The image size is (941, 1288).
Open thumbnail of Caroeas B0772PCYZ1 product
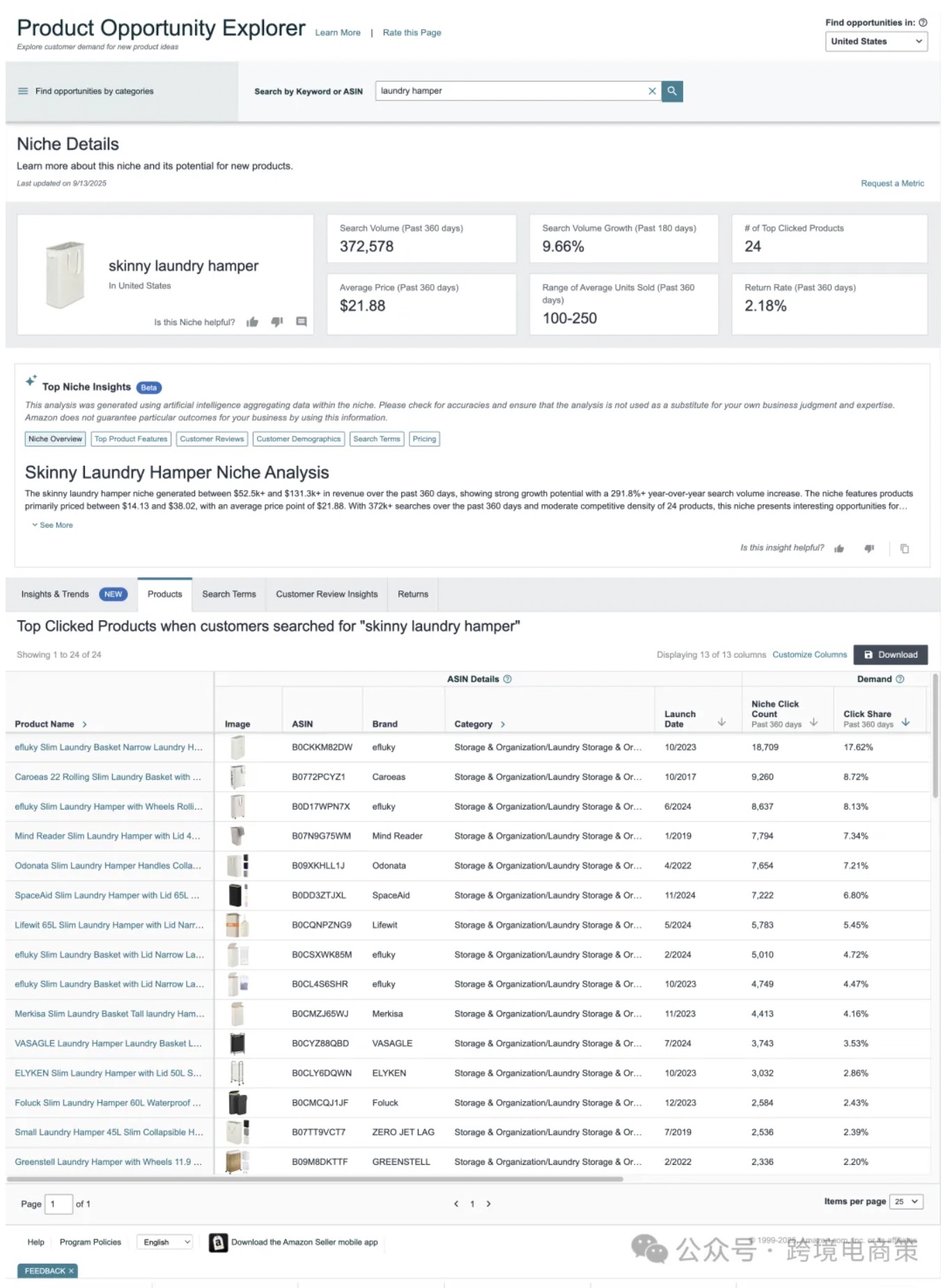point(238,777)
